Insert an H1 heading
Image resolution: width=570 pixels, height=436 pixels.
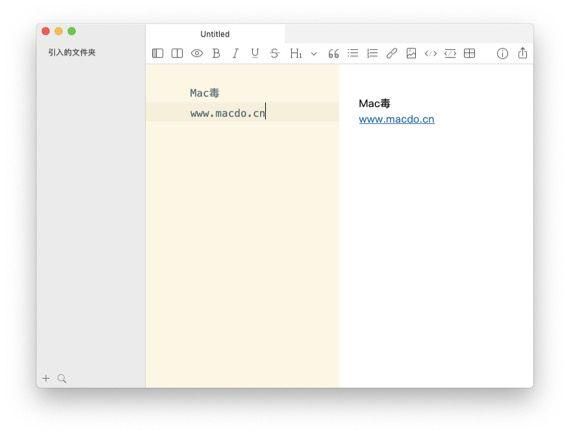pyautogui.click(x=296, y=53)
